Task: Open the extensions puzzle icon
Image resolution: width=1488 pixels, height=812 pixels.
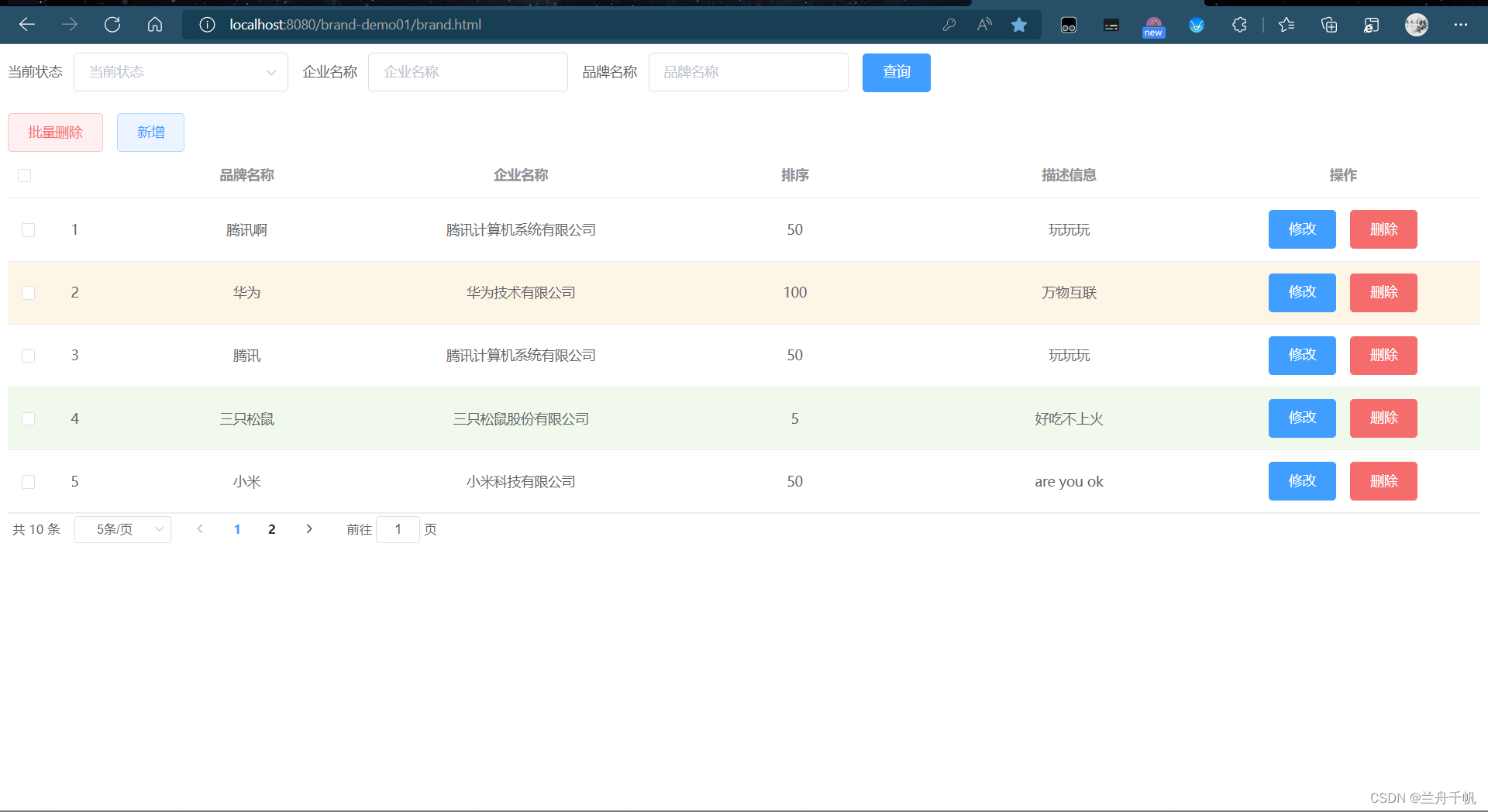Action: 1239,25
